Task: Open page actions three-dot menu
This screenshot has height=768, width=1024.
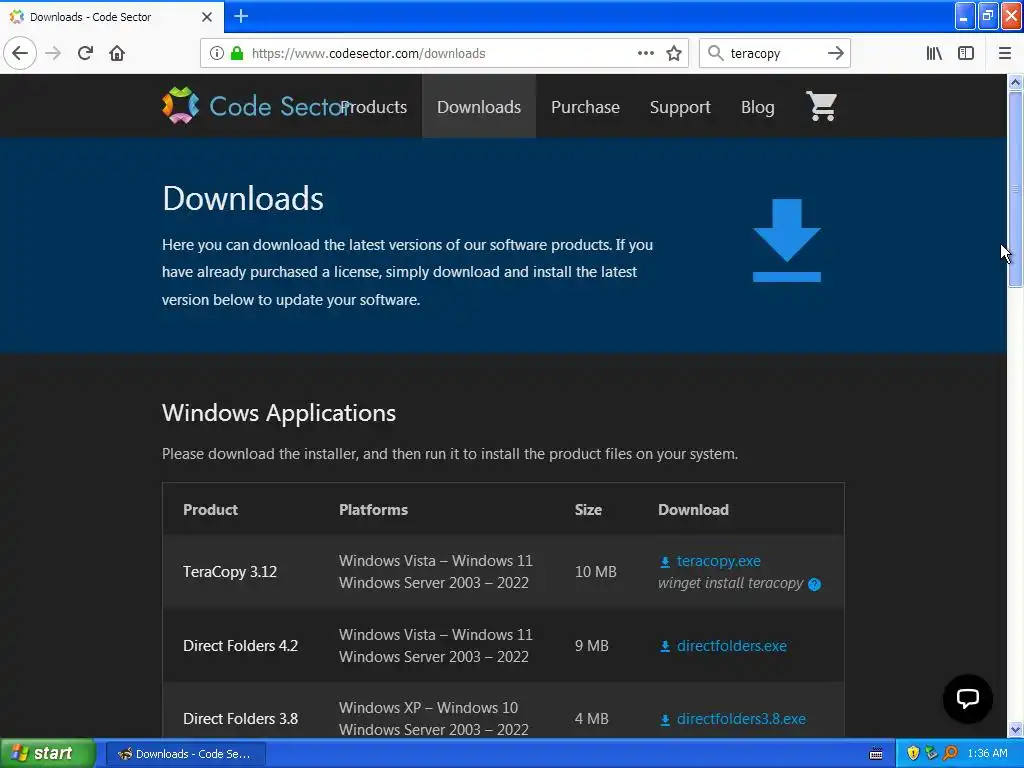Action: click(645, 53)
